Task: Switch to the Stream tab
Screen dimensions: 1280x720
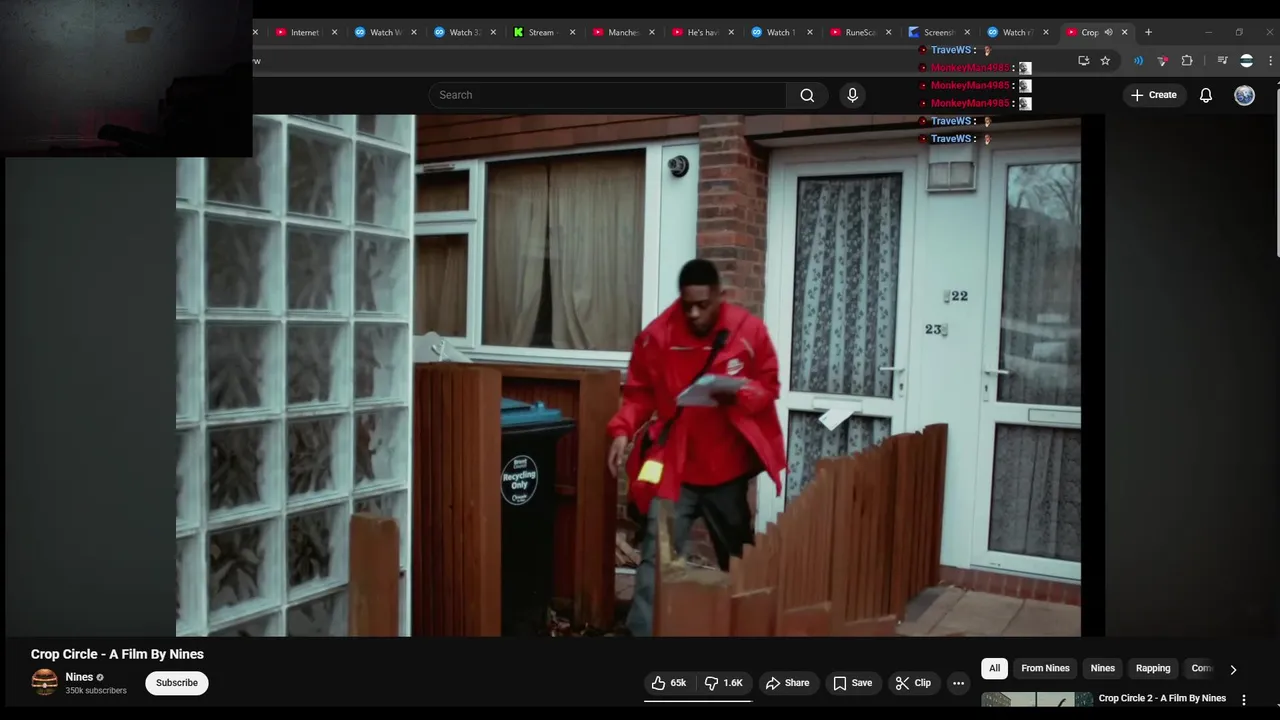Action: click(x=541, y=32)
